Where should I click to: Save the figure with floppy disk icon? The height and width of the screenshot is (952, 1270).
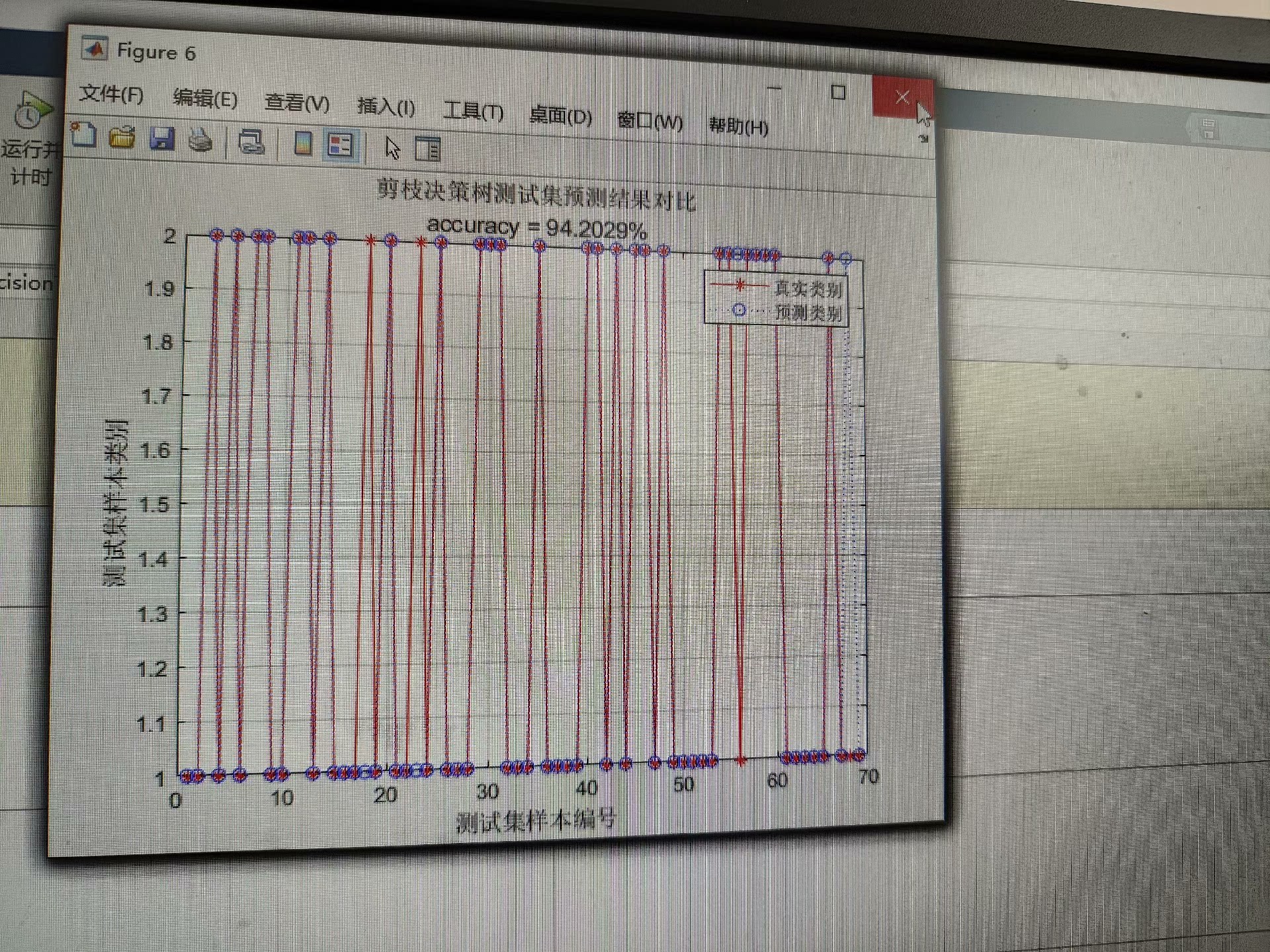coord(162,139)
